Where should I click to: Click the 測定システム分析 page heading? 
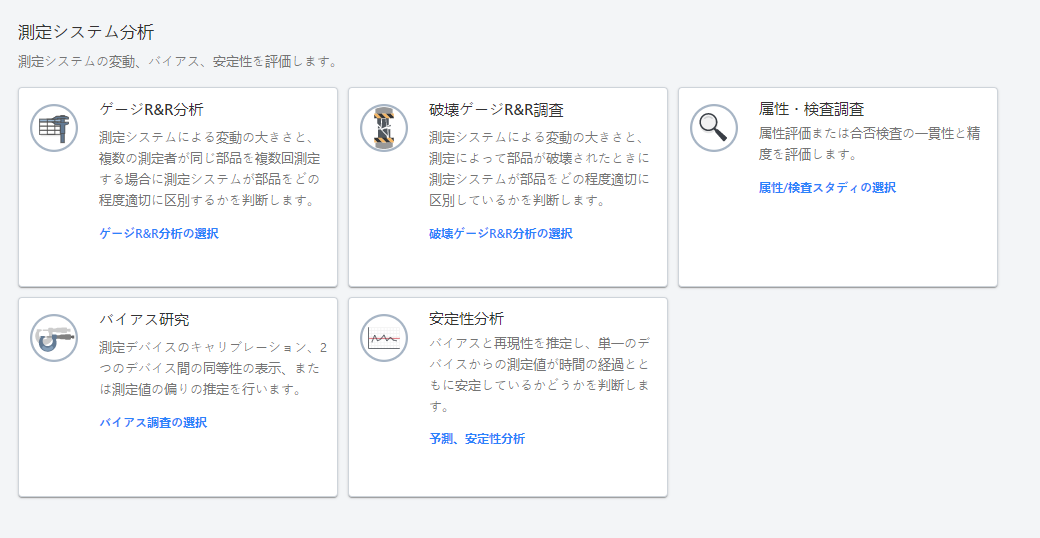(x=86, y=33)
